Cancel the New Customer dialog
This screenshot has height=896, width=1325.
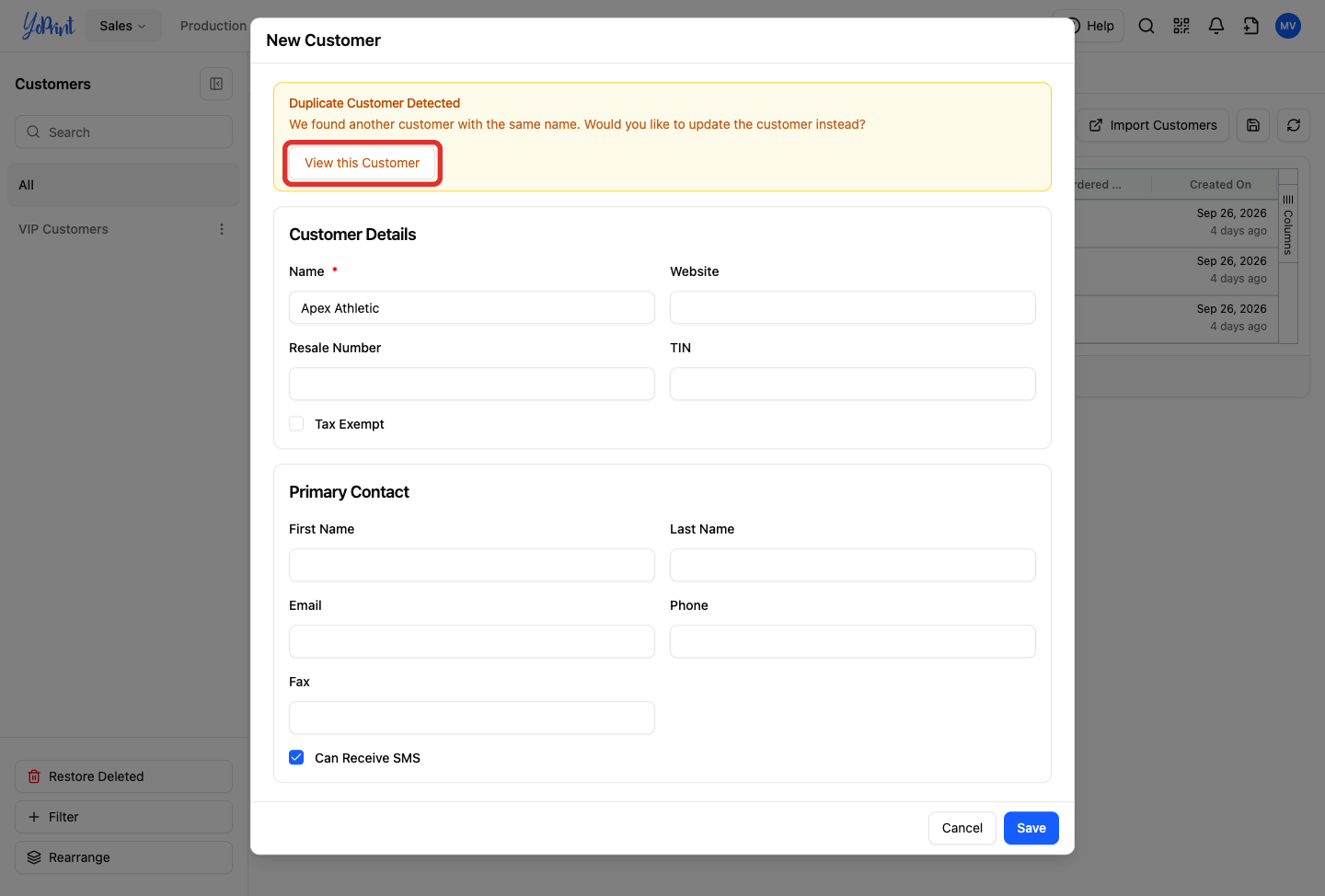coord(962,828)
